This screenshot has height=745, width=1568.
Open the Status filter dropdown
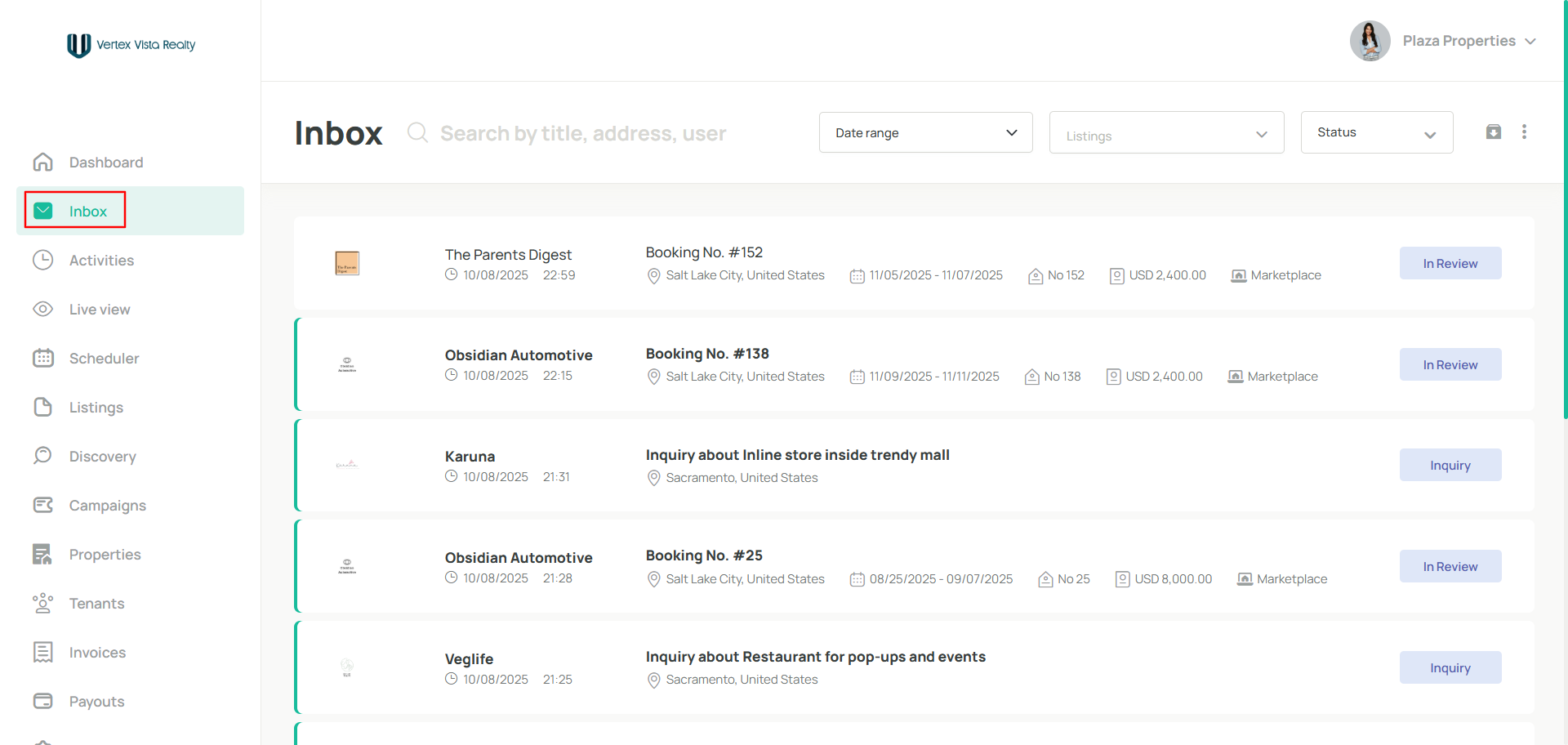1376,132
